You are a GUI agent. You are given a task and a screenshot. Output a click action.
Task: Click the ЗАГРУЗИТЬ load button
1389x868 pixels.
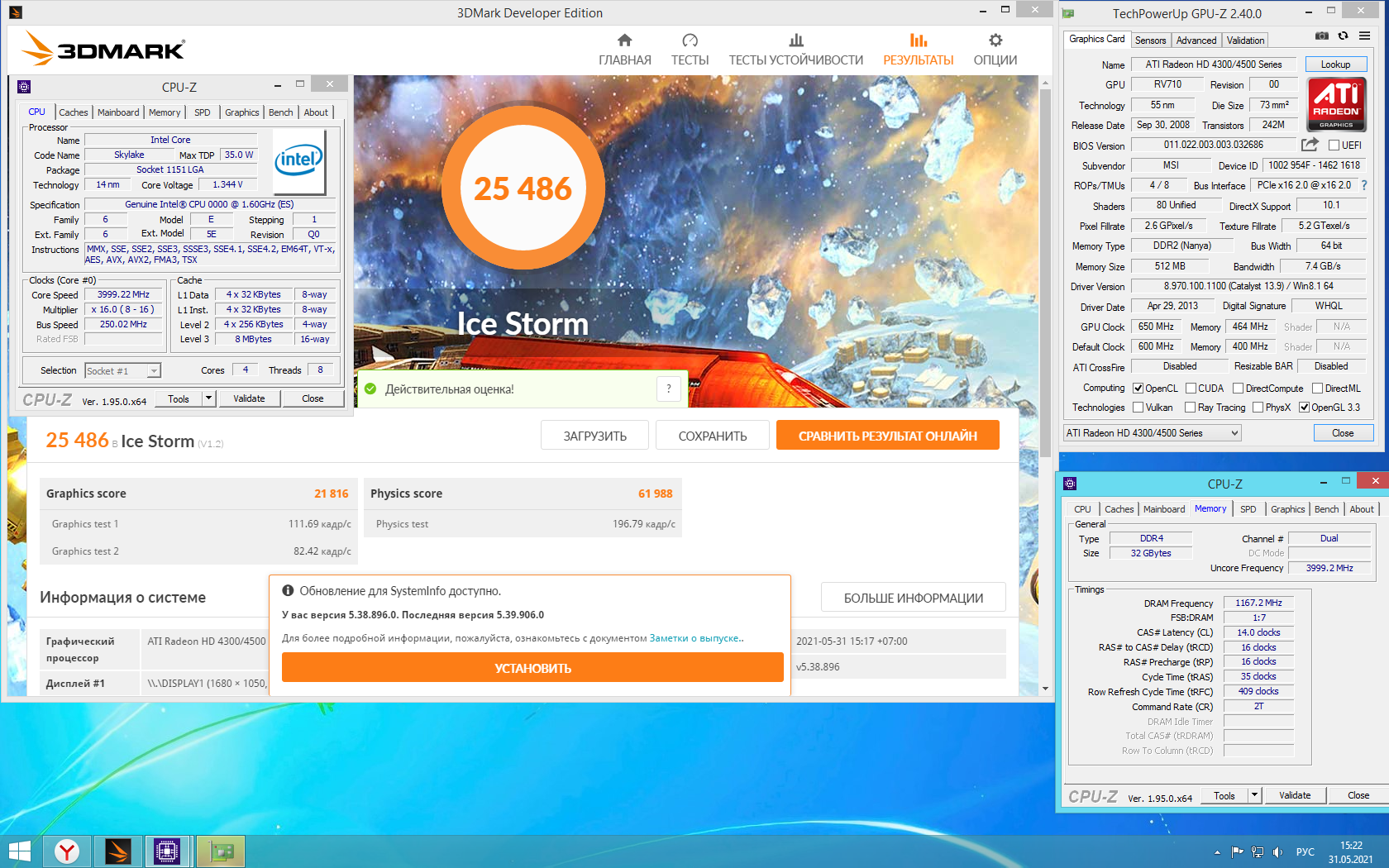pos(594,436)
